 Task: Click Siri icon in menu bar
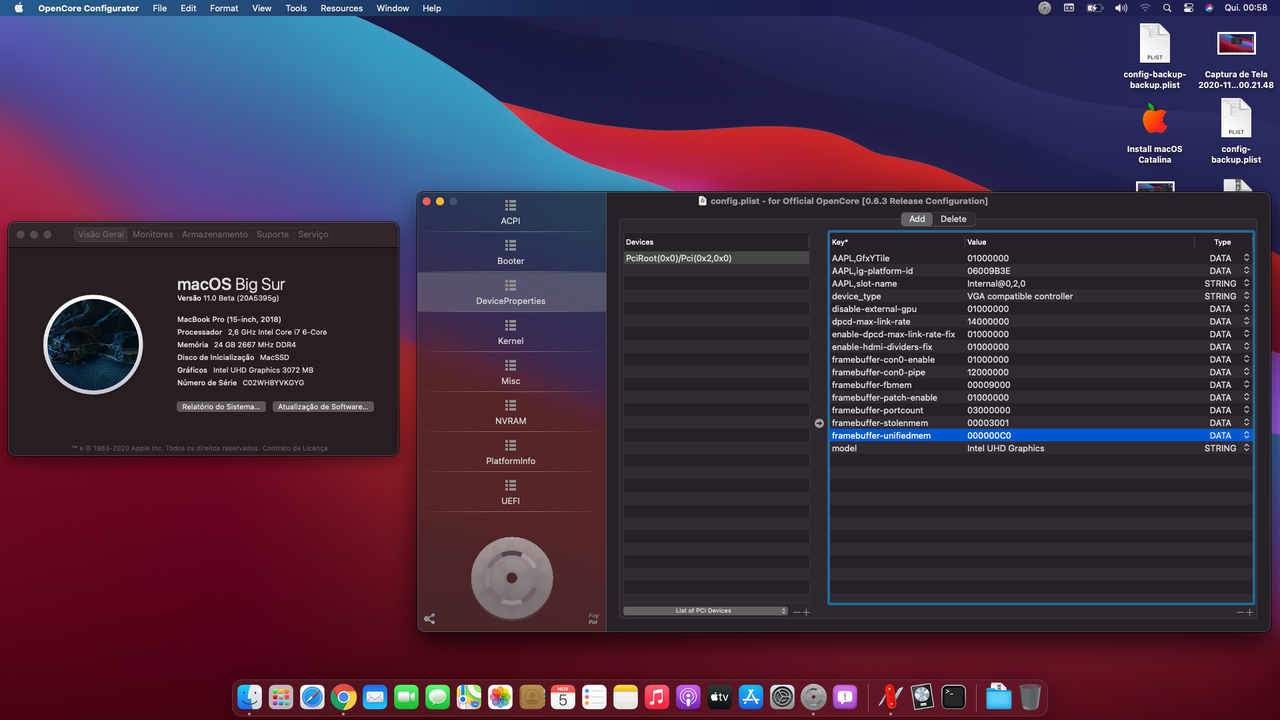[x=1209, y=8]
